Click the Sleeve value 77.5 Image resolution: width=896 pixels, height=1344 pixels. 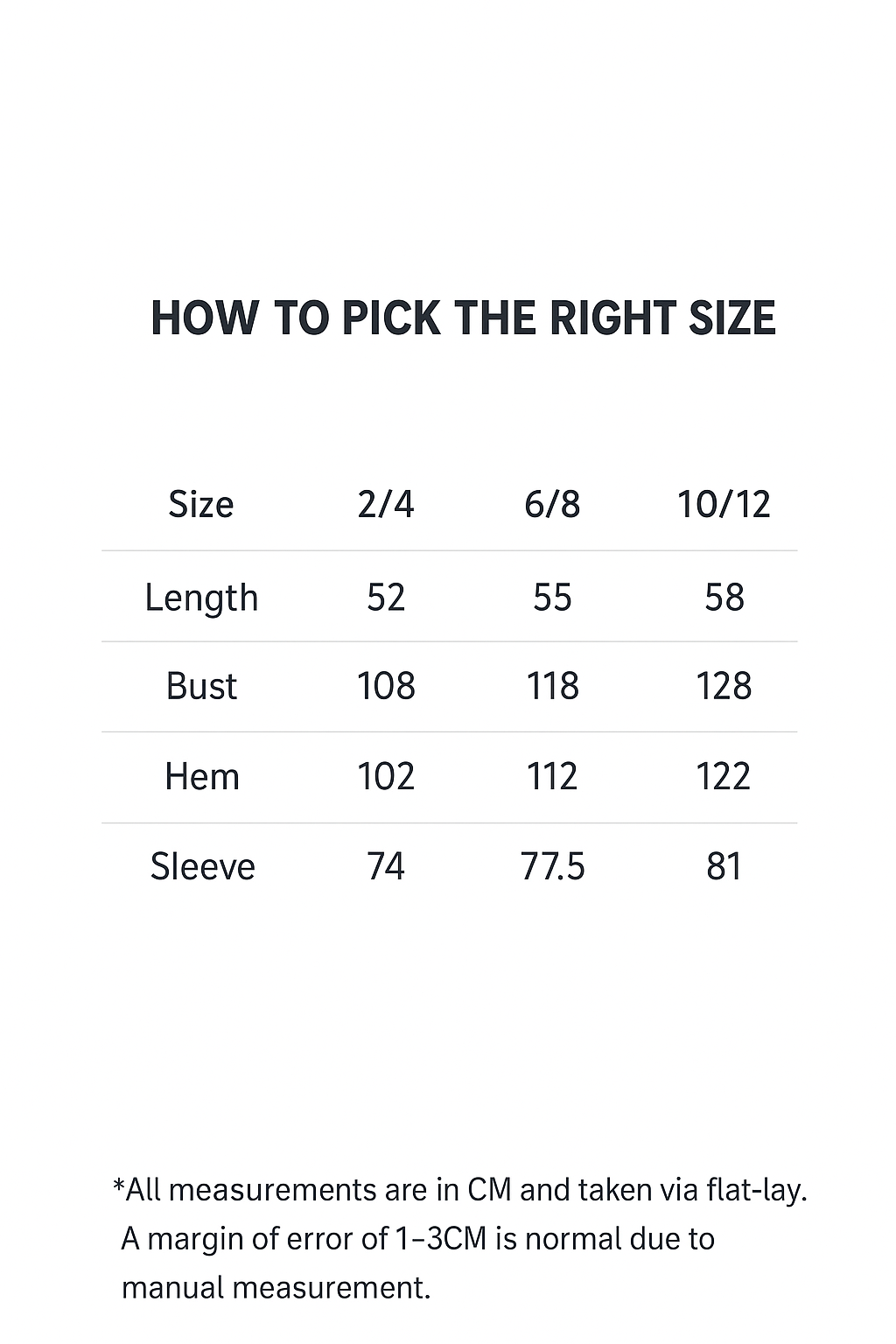(x=552, y=867)
